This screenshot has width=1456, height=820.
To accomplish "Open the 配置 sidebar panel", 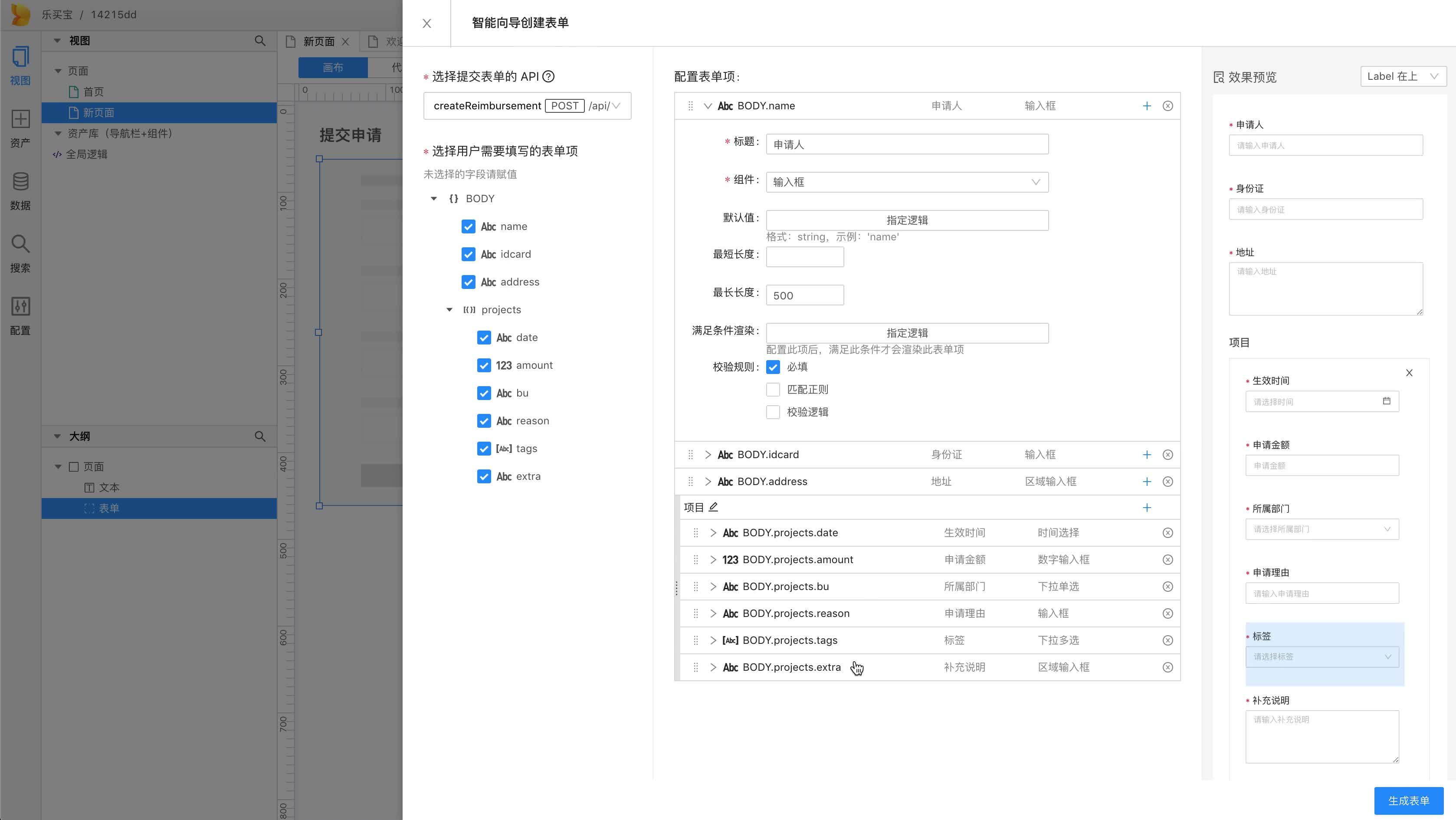I will [x=20, y=316].
